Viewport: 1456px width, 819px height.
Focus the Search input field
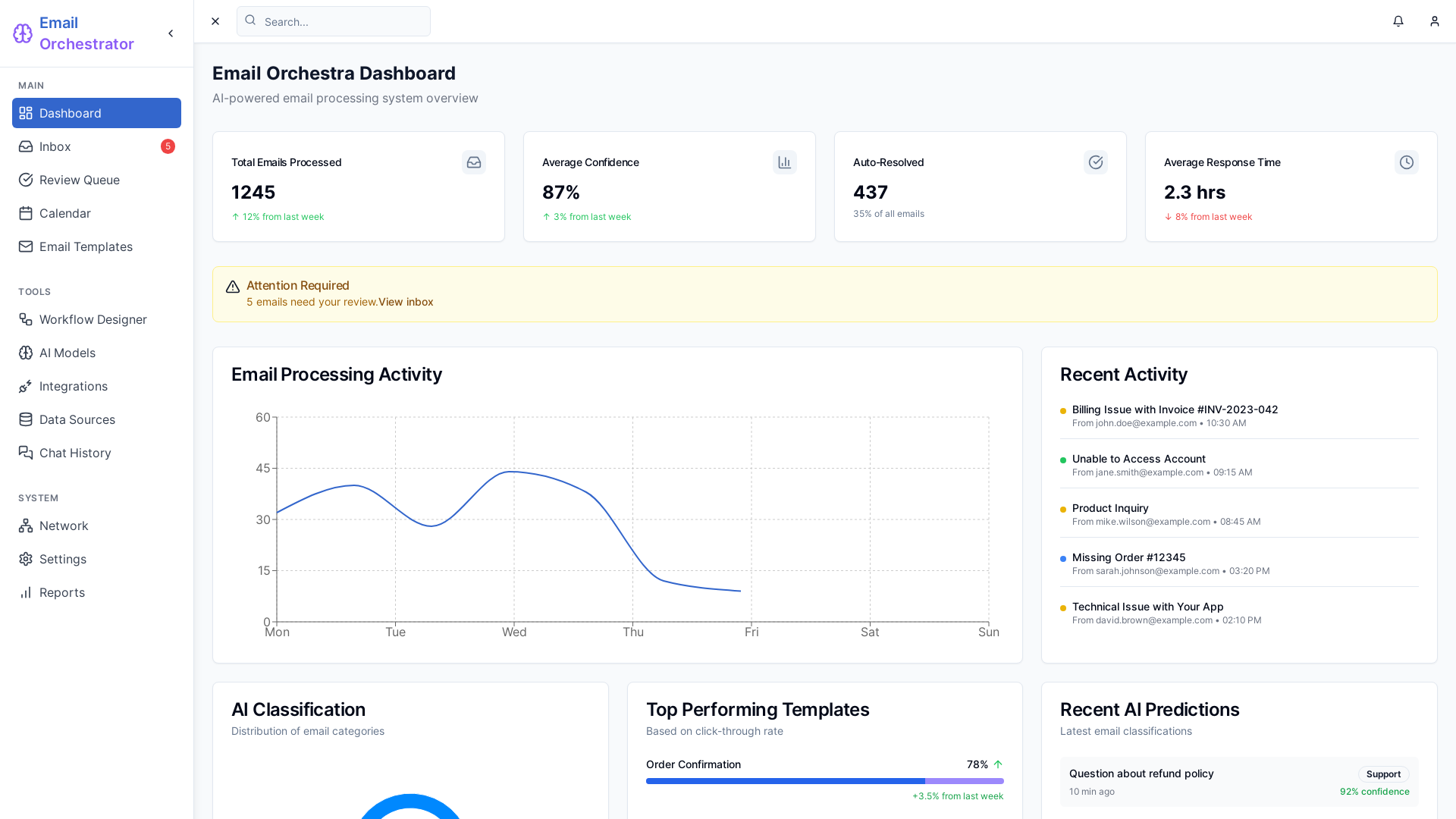pos(334,21)
